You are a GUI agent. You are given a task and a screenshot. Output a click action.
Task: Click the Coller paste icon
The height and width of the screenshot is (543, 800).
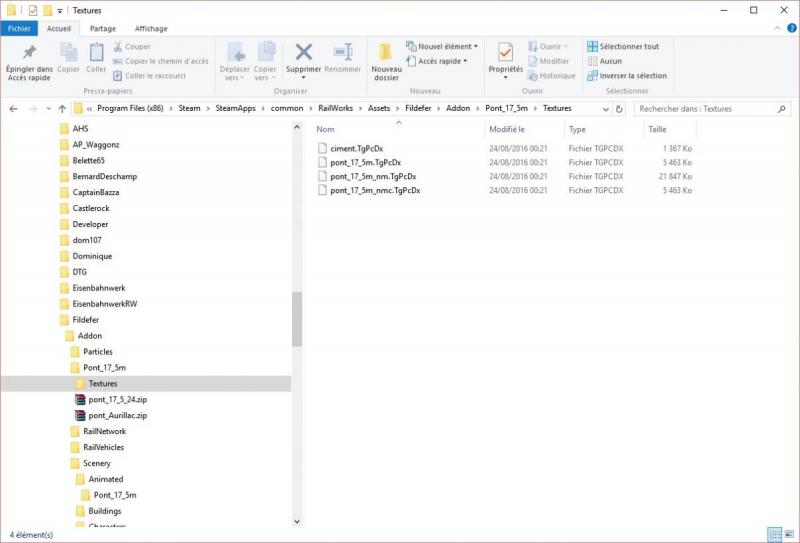click(96, 52)
